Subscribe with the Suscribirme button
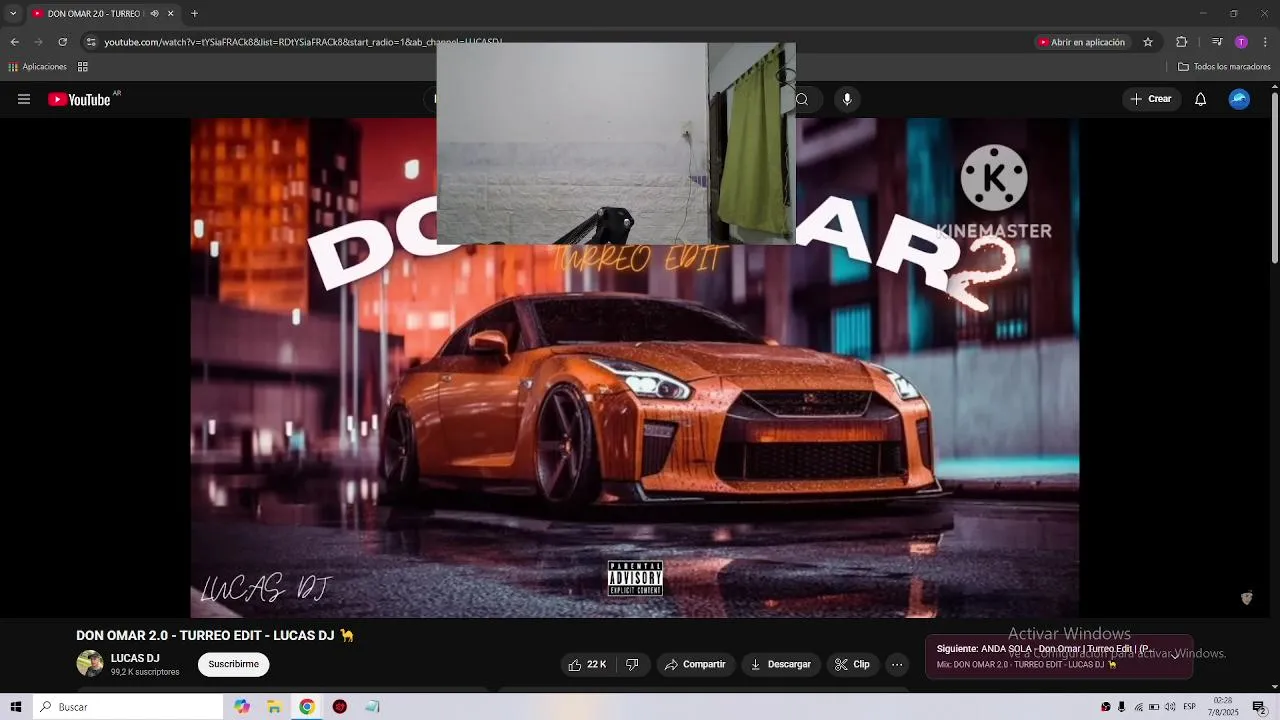This screenshot has height=720, width=1280. [x=233, y=664]
